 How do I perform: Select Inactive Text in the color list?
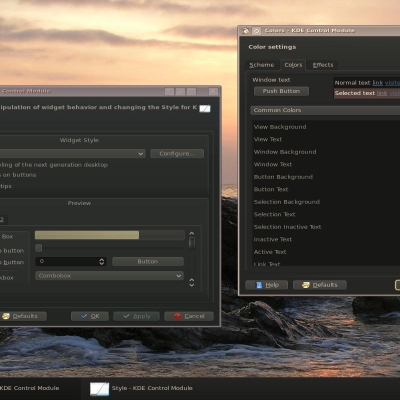(x=273, y=239)
